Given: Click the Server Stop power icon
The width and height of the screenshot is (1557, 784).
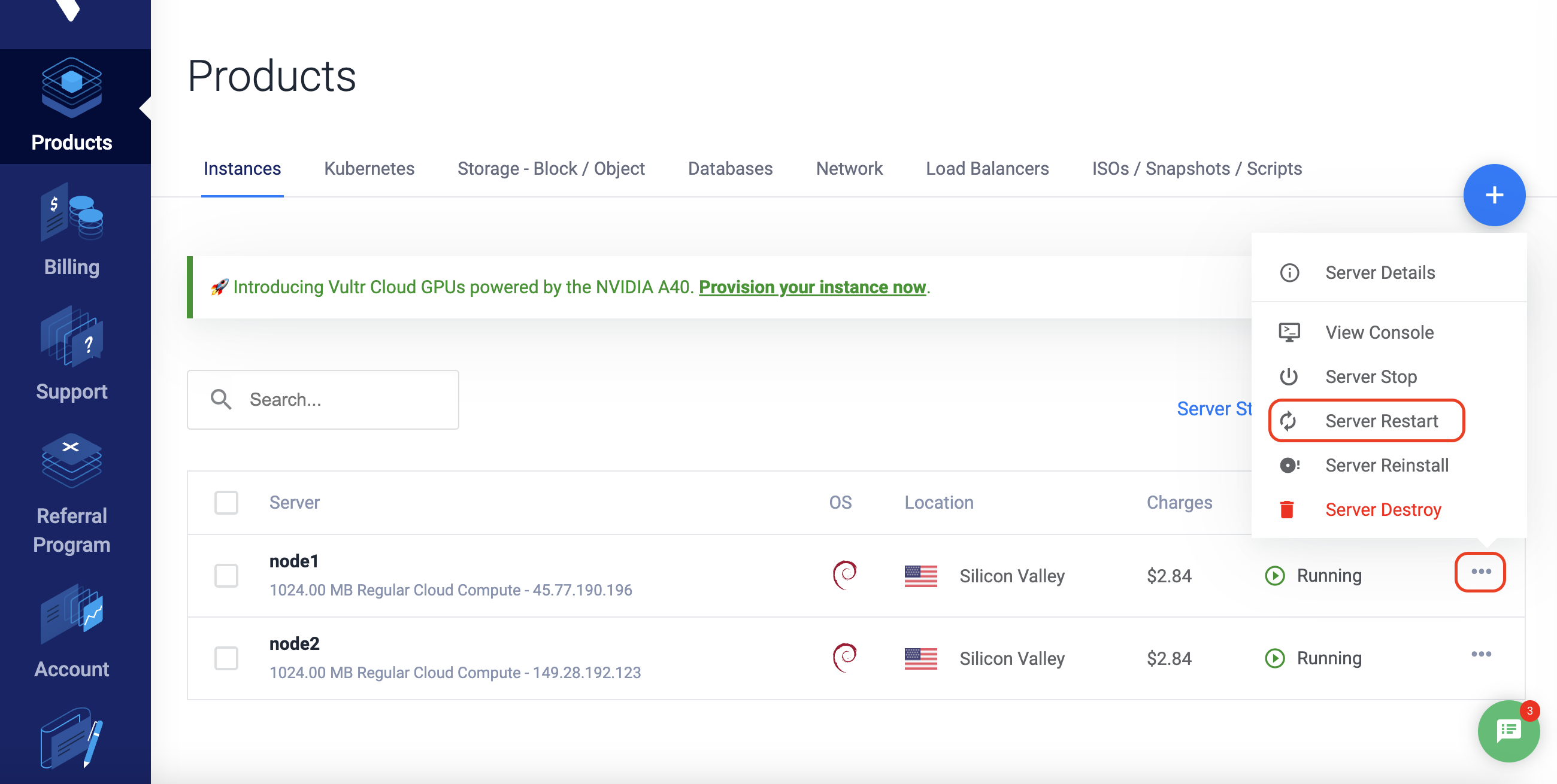Looking at the screenshot, I should coord(1289,376).
